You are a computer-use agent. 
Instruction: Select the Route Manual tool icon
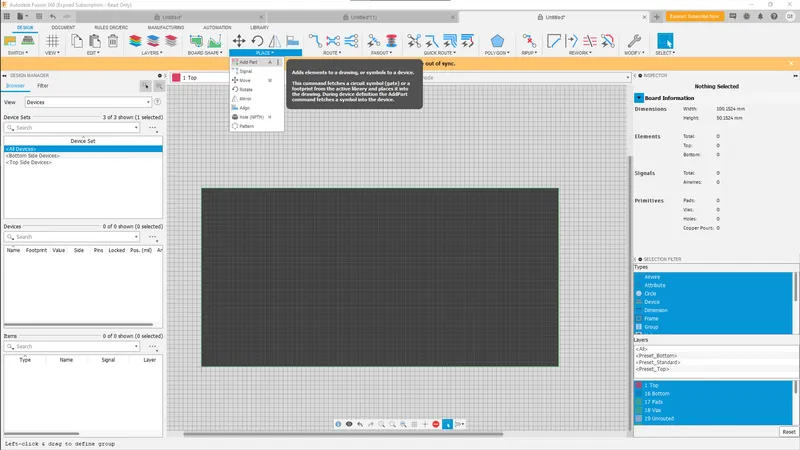[x=315, y=41]
